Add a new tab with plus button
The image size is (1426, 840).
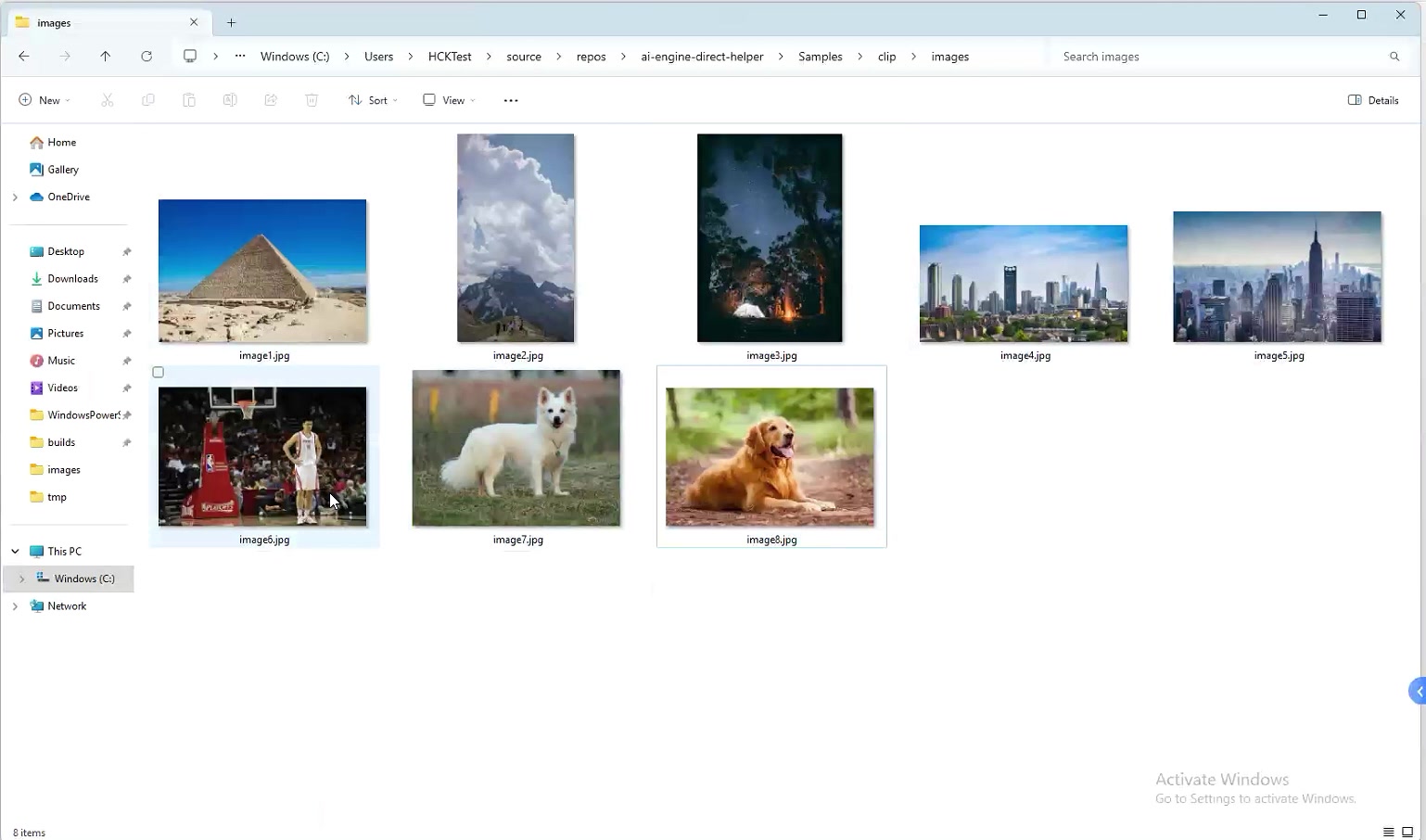pos(231,22)
